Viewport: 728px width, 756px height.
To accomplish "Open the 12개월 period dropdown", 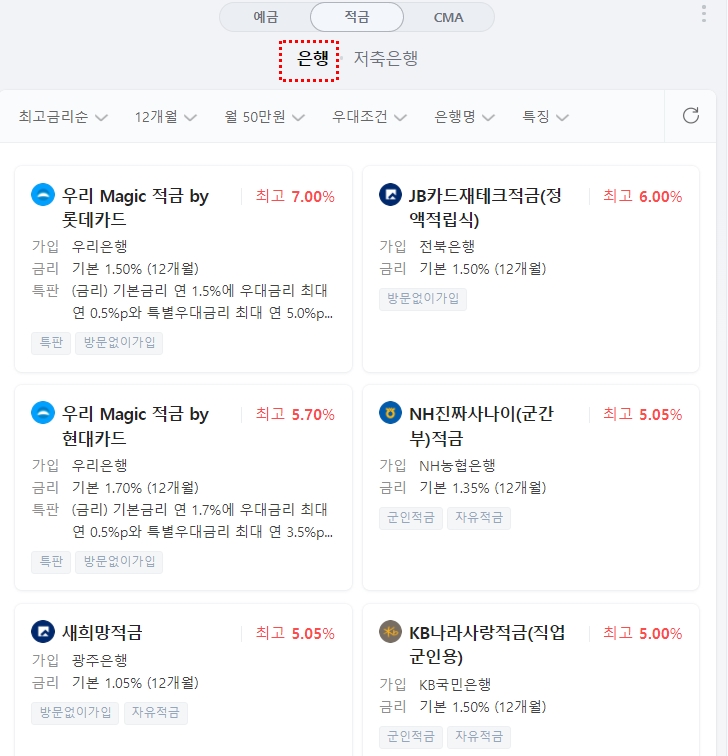I will pyautogui.click(x=165, y=117).
